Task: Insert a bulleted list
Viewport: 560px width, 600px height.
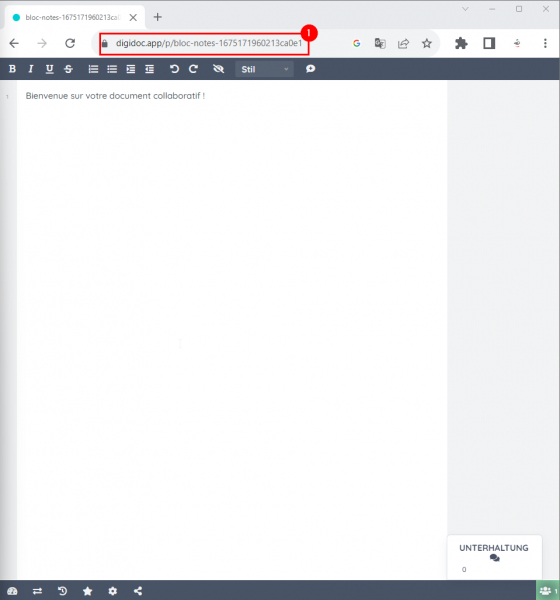Action: (x=112, y=69)
